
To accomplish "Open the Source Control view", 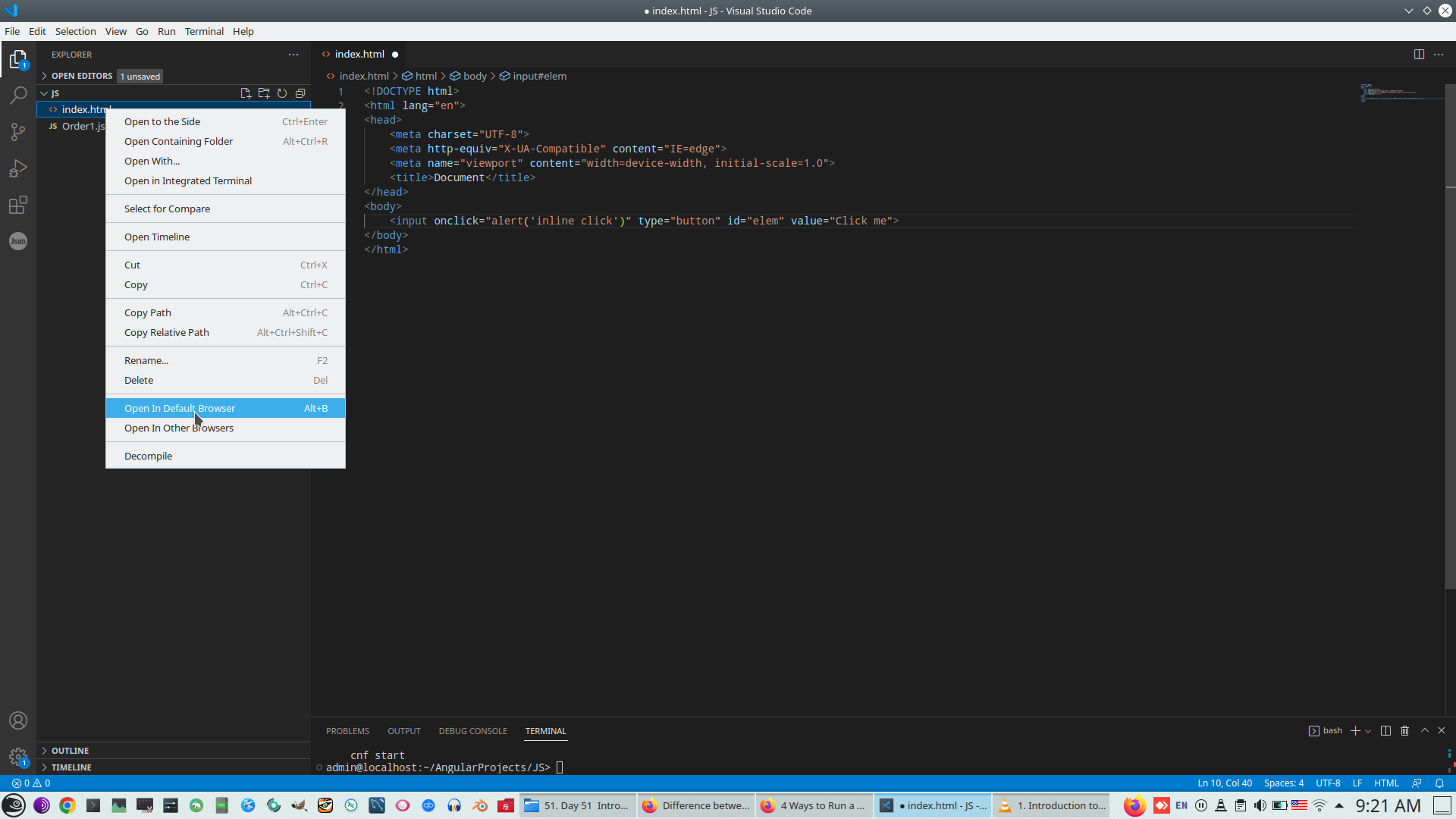I will 18,132.
